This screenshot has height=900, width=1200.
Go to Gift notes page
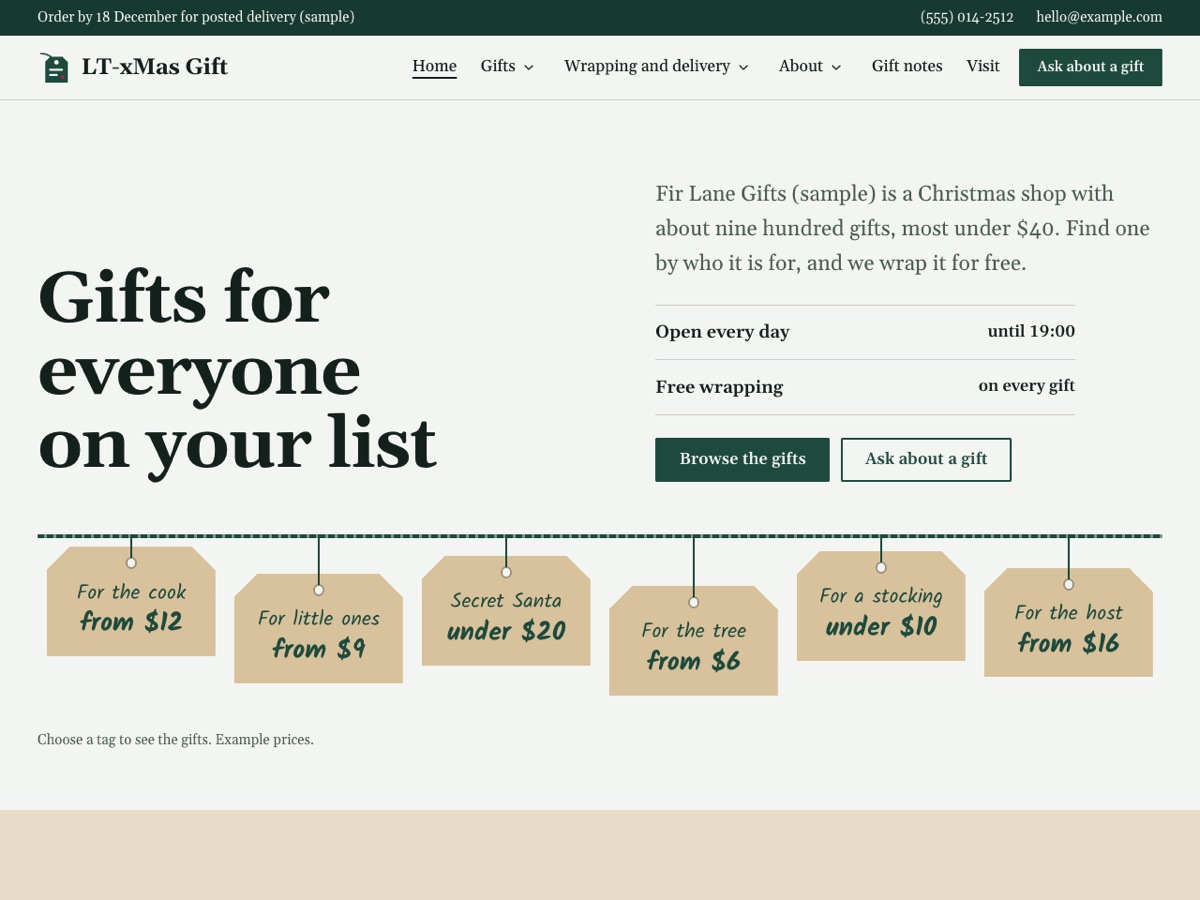[907, 66]
